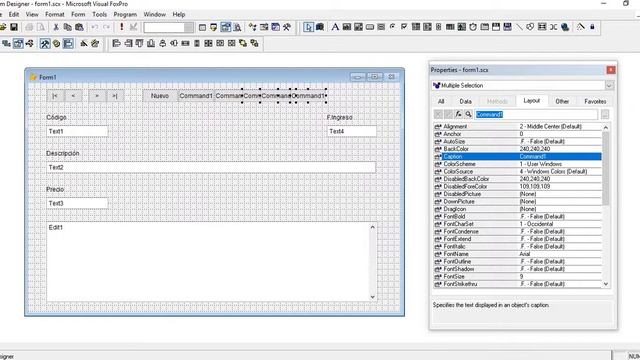Open the Tools menu

pyautogui.click(x=99, y=14)
